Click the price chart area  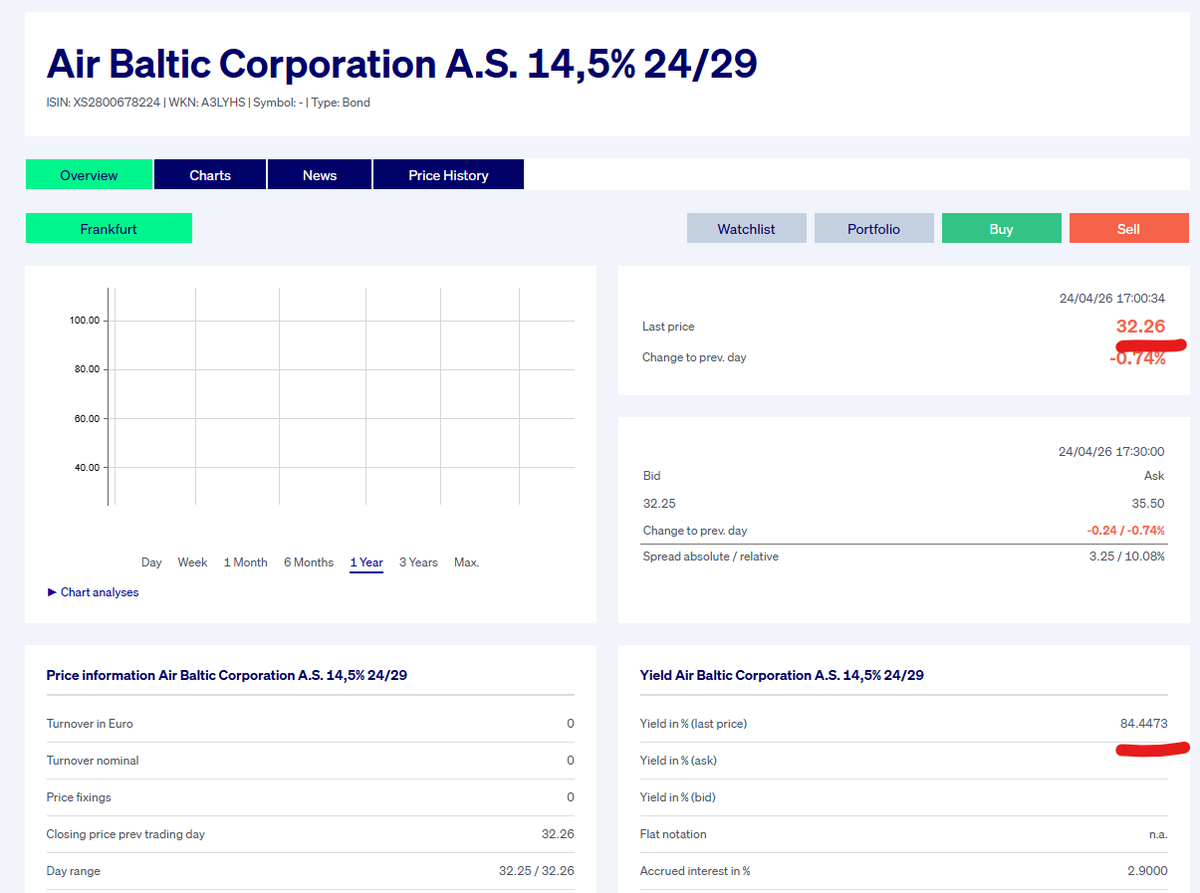340,396
